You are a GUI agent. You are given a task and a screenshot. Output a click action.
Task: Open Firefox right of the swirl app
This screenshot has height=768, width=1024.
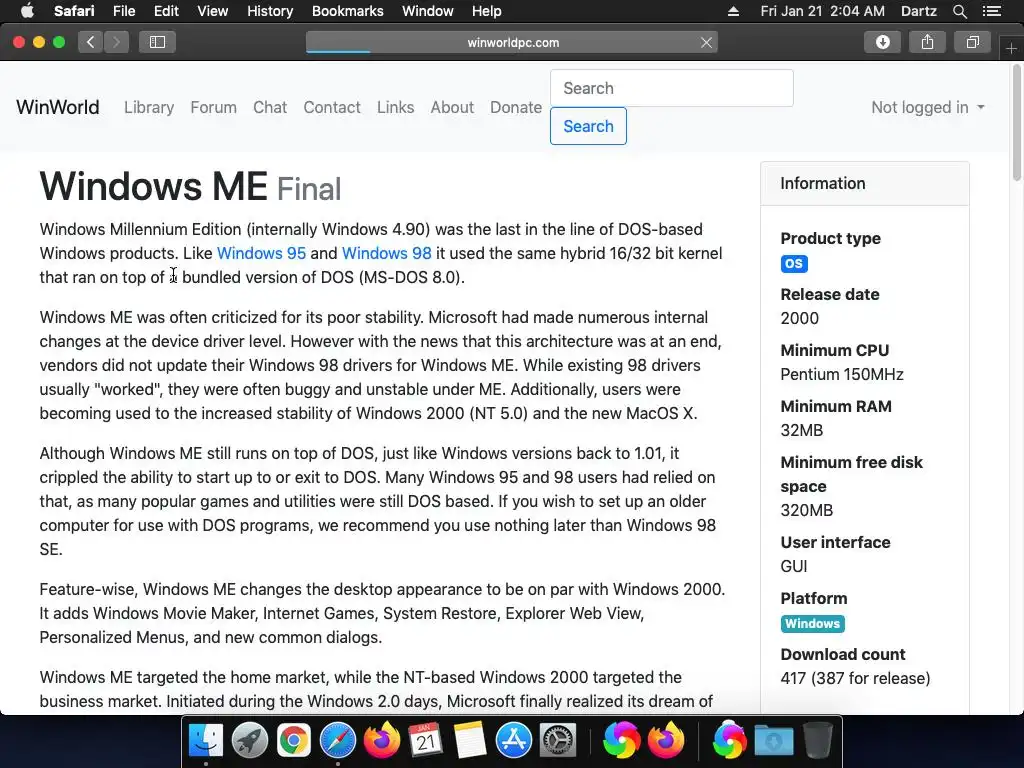[665, 740]
